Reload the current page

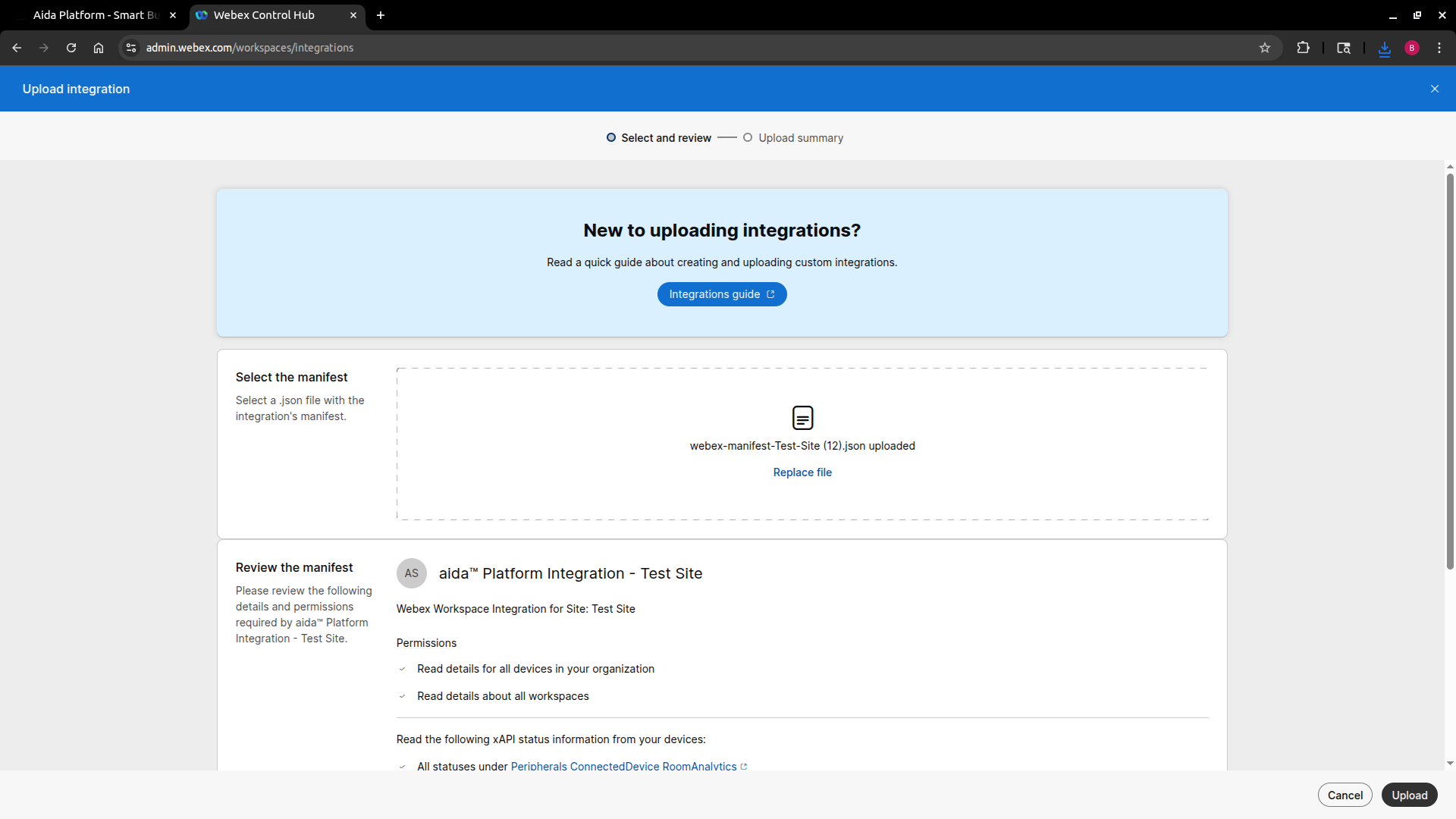tap(71, 47)
